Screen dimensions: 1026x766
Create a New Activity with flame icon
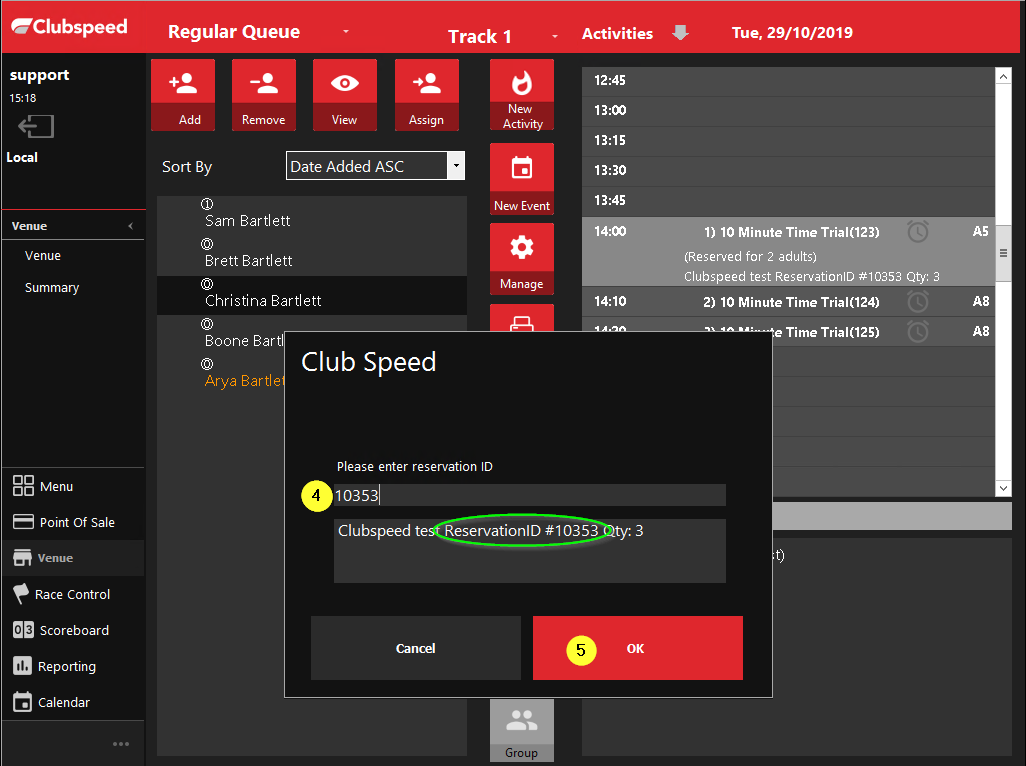522,95
